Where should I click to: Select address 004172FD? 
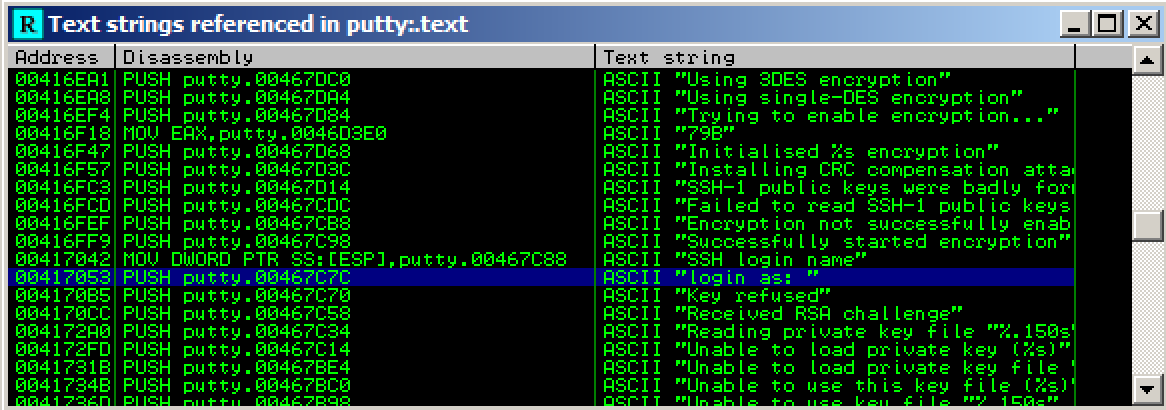pyautogui.click(x=62, y=349)
